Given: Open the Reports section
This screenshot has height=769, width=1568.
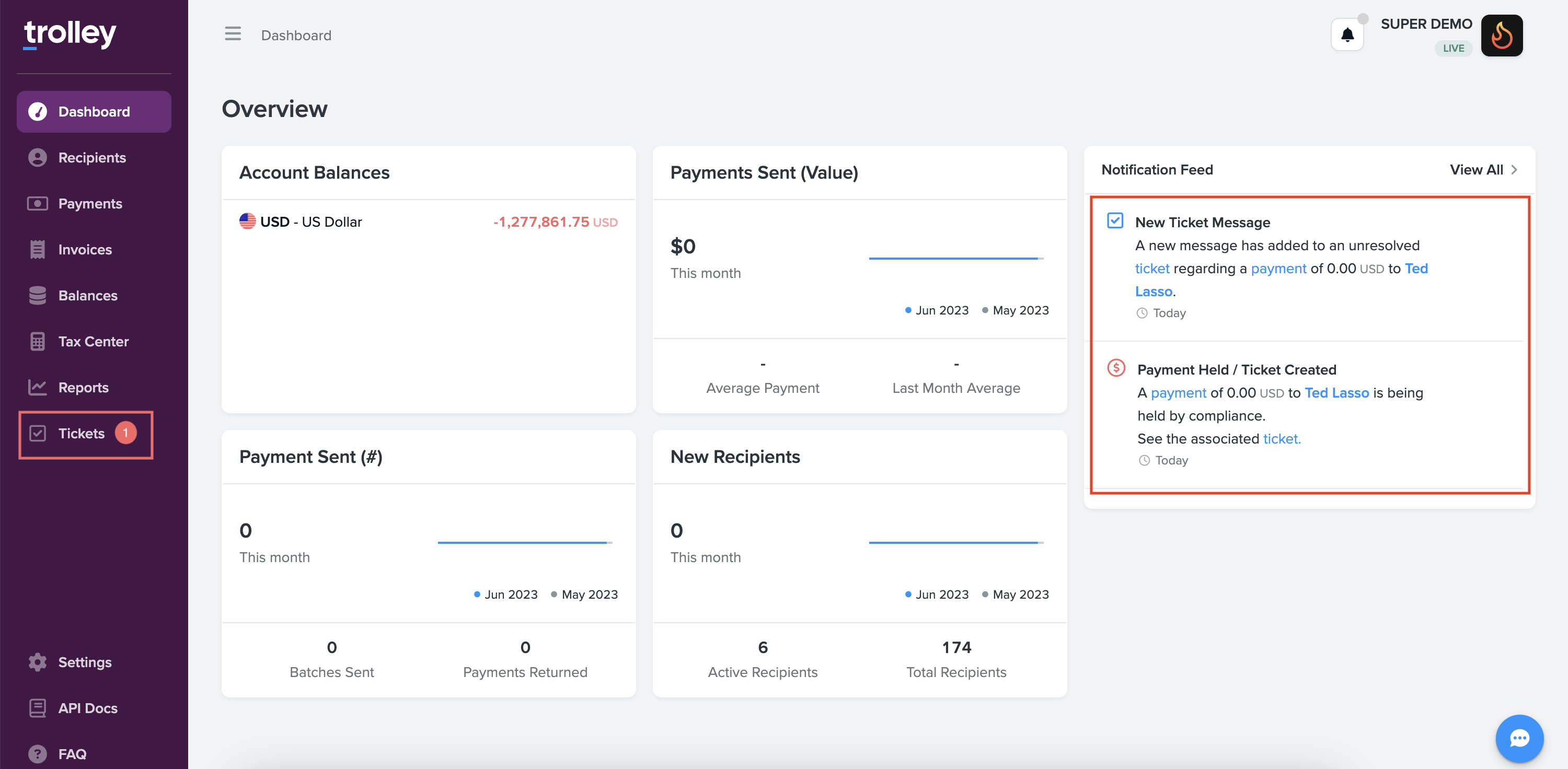Looking at the screenshot, I should point(84,388).
